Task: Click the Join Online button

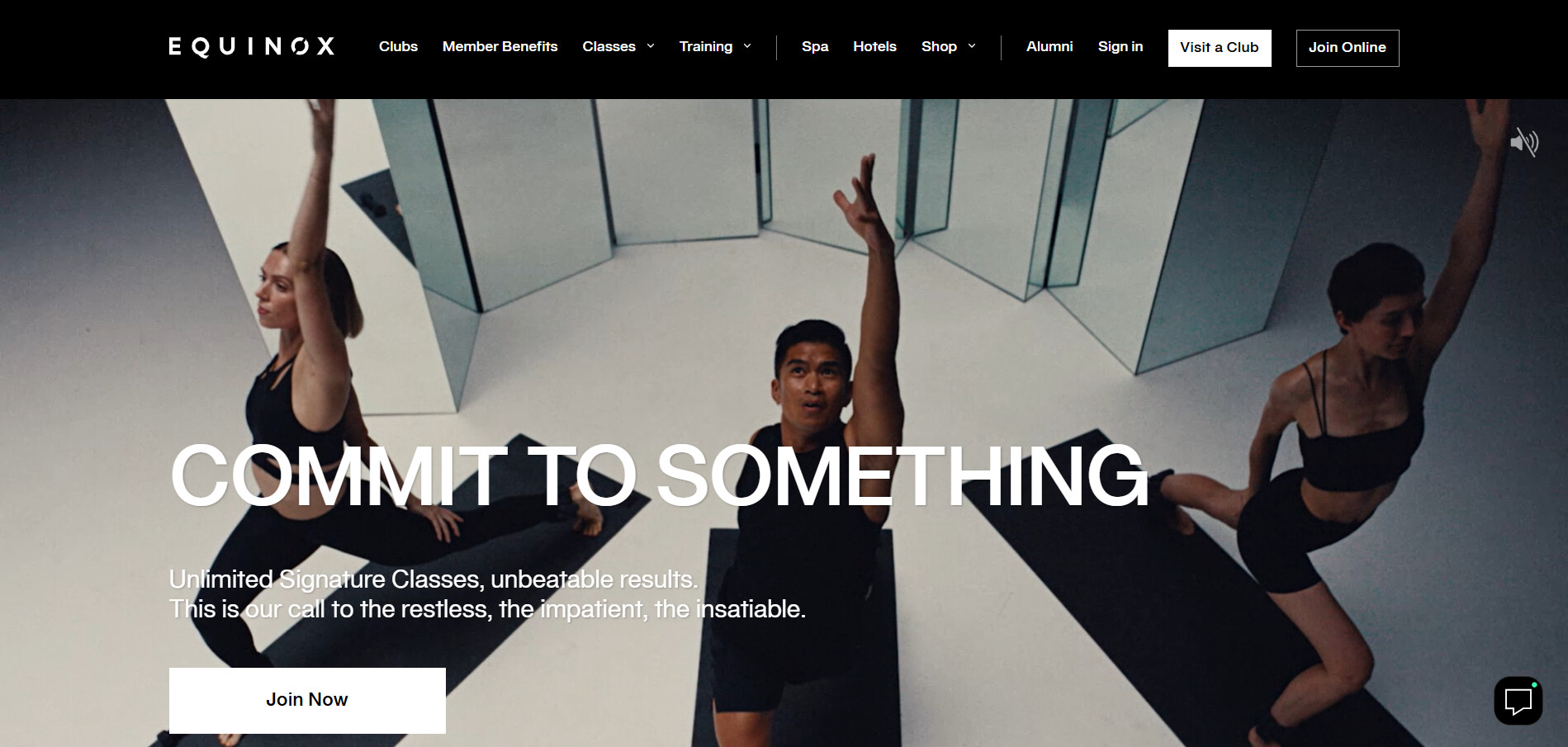Action: [x=1348, y=48]
